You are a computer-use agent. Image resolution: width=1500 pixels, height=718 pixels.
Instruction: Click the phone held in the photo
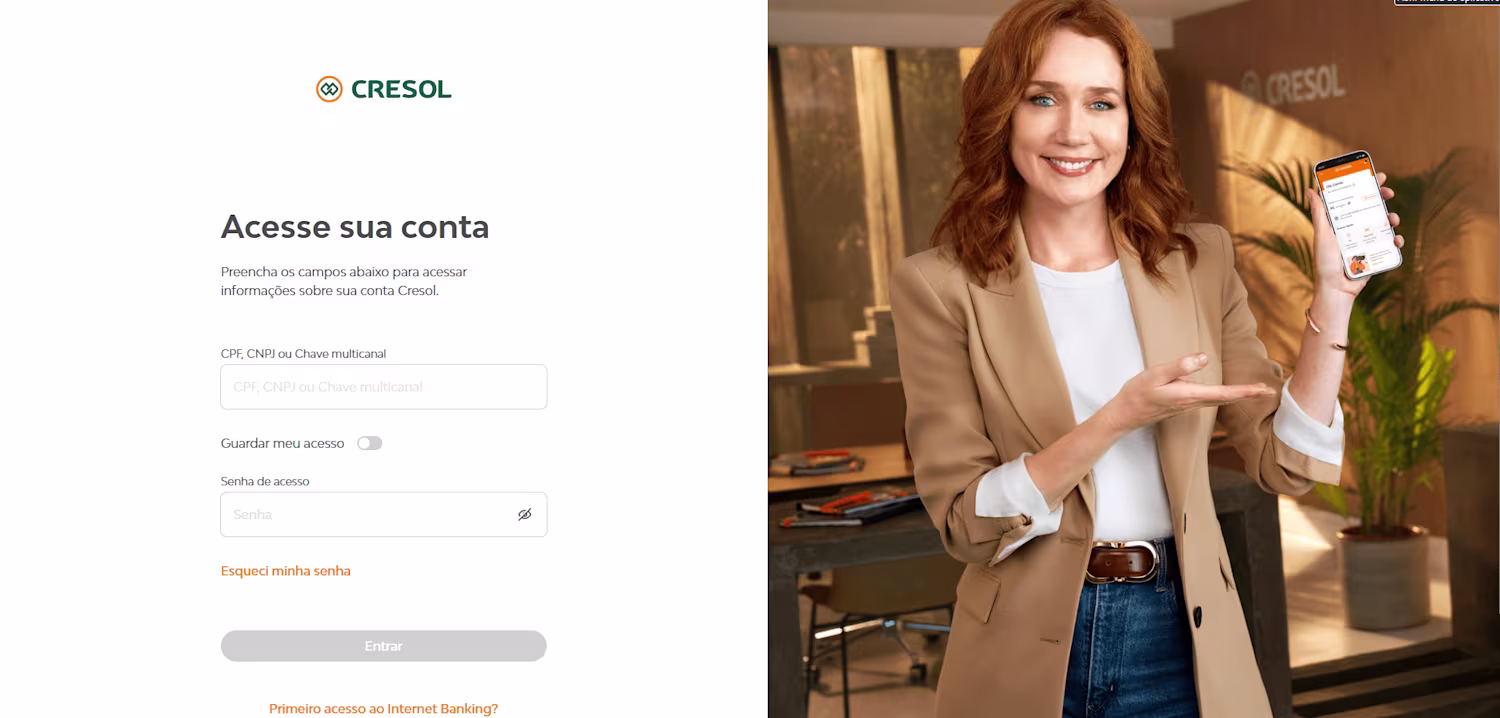pyautogui.click(x=1357, y=214)
